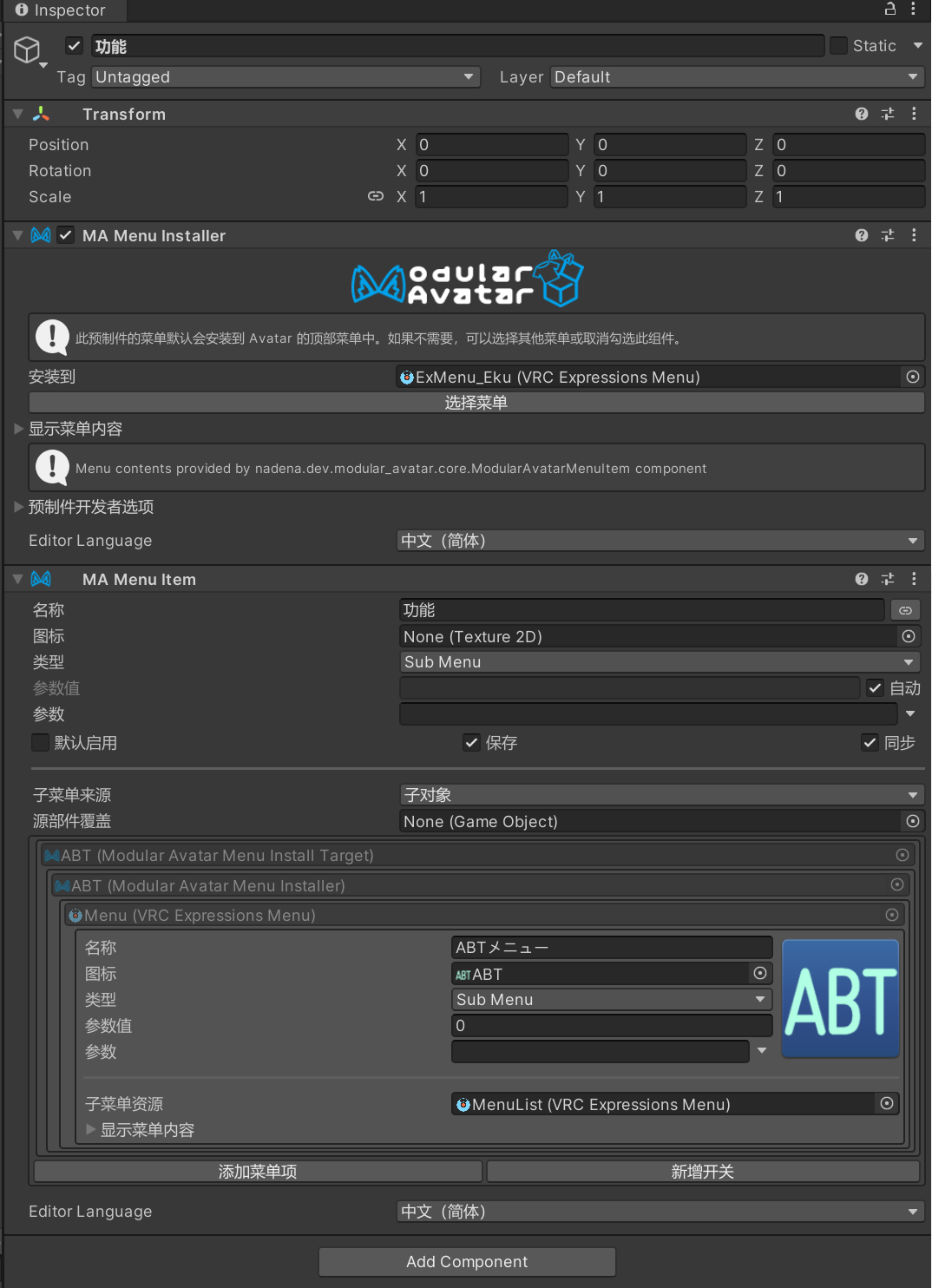Open MA Menu Item more options menu

coord(913,579)
